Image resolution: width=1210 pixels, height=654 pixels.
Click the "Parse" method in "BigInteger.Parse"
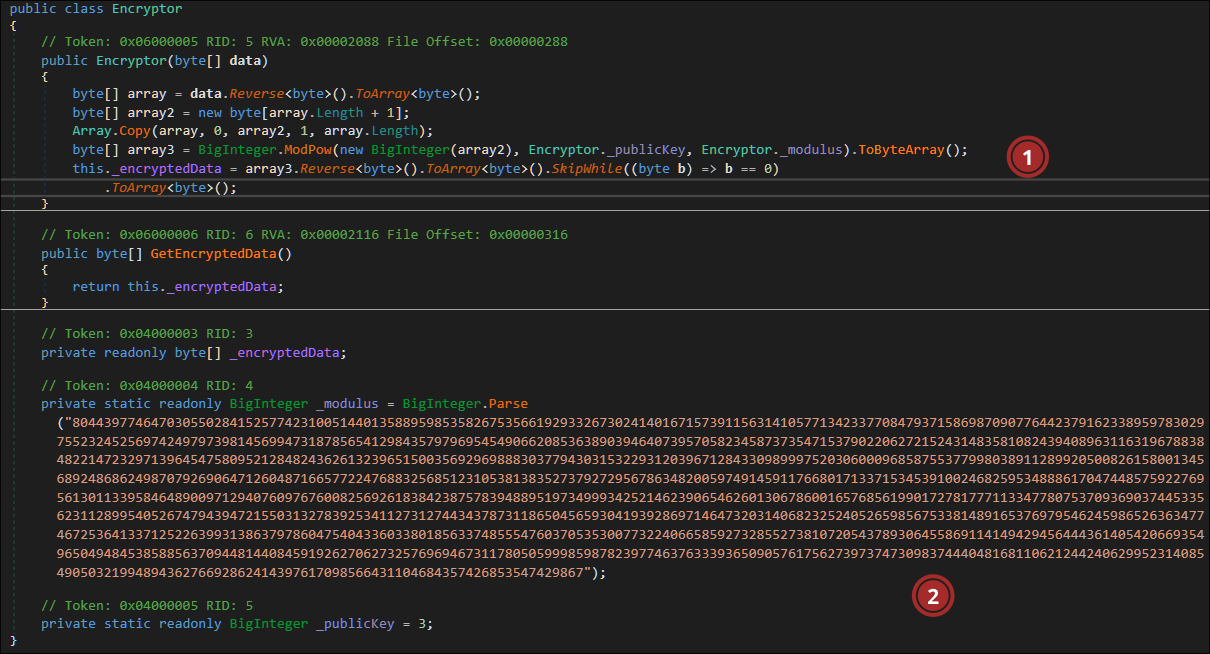pyautogui.click(x=507, y=404)
